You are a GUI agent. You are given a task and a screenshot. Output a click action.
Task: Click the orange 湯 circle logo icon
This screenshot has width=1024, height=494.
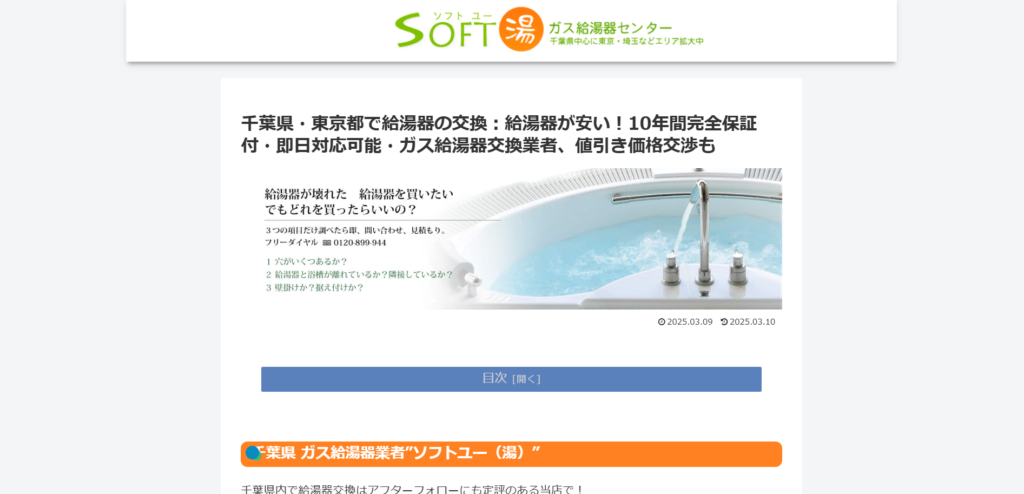pos(521,29)
